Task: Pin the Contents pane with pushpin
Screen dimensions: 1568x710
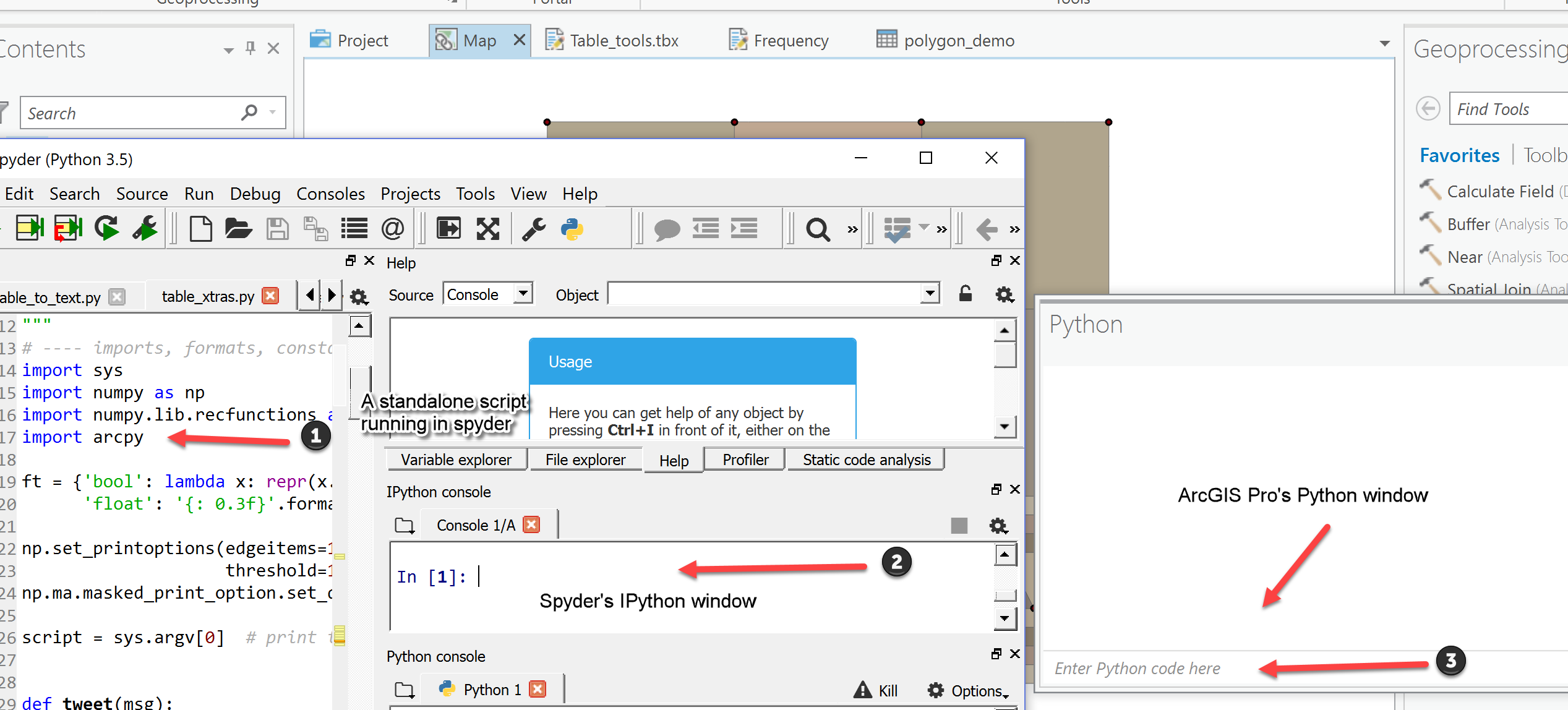Action: 251,48
